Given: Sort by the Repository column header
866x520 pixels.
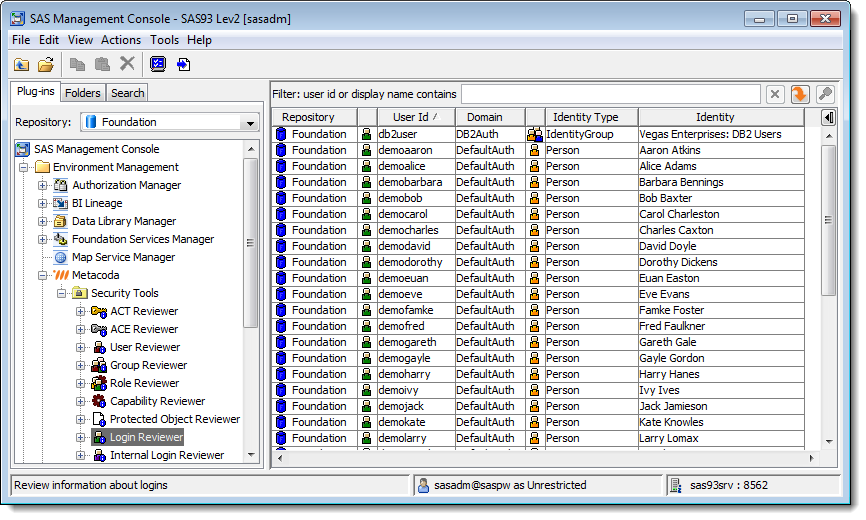Looking at the screenshot, I should point(315,117).
